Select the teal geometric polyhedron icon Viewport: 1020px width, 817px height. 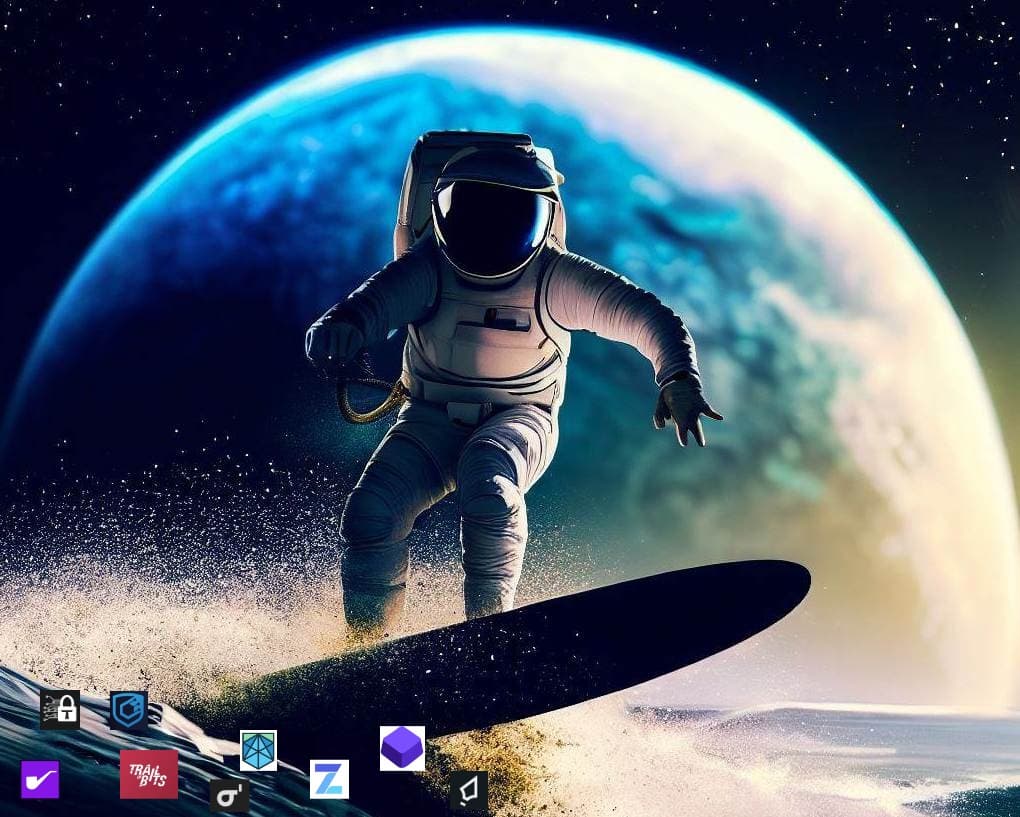(x=258, y=750)
